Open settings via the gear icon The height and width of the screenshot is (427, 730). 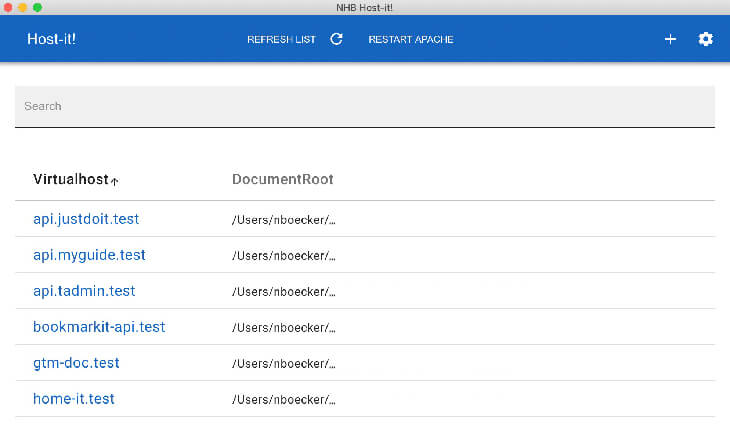coord(705,39)
